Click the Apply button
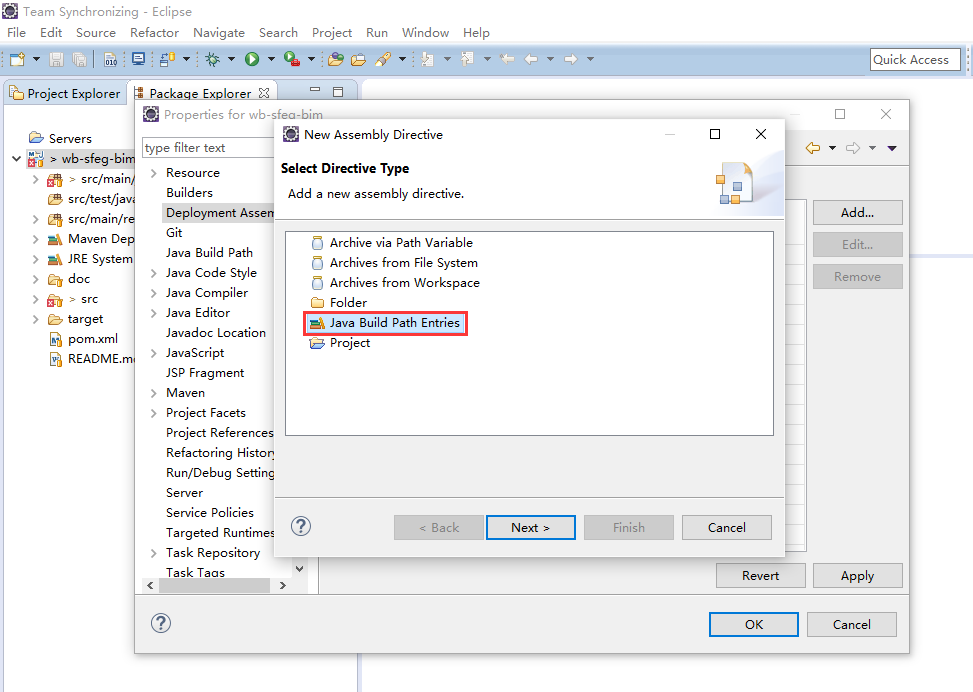The width and height of the screenshot is (973, 692). (x=858, y=575)
